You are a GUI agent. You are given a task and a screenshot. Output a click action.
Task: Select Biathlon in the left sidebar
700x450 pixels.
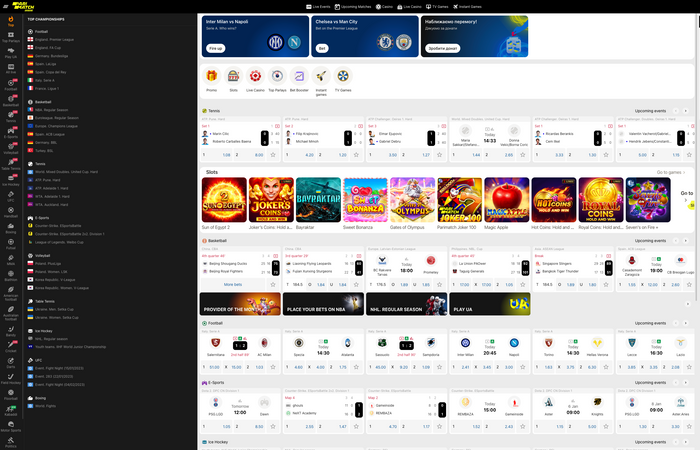pyautogui.click(x=11, y=276)
